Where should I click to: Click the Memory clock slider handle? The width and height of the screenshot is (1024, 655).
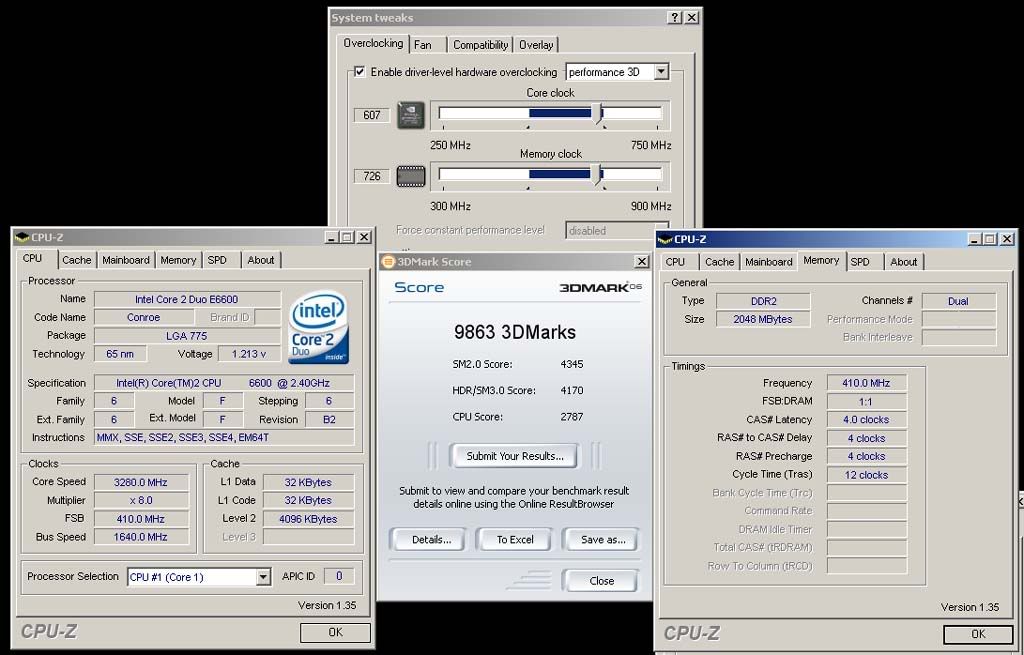[596, 174]
